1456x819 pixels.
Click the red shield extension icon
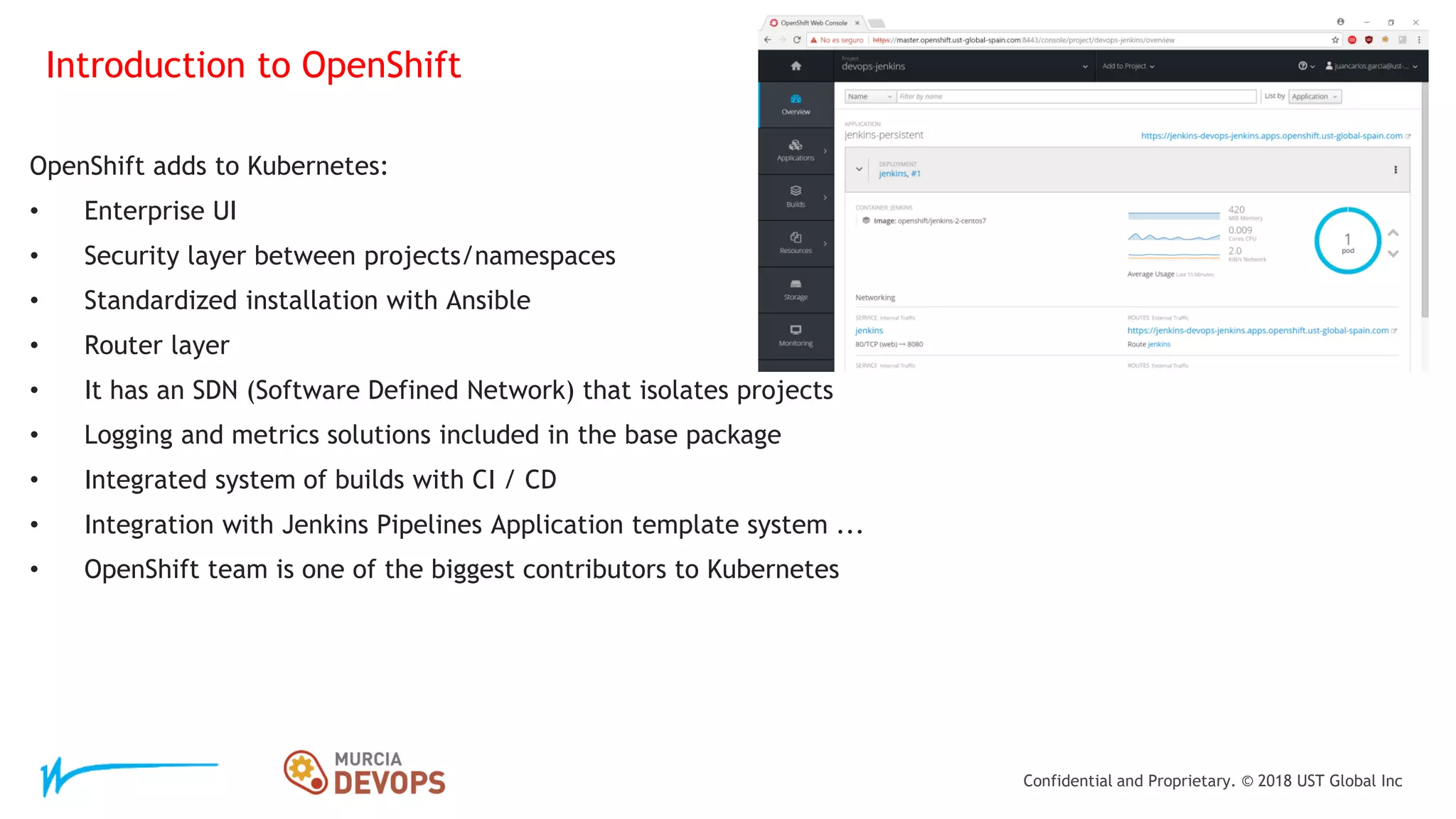point(1369,40)
